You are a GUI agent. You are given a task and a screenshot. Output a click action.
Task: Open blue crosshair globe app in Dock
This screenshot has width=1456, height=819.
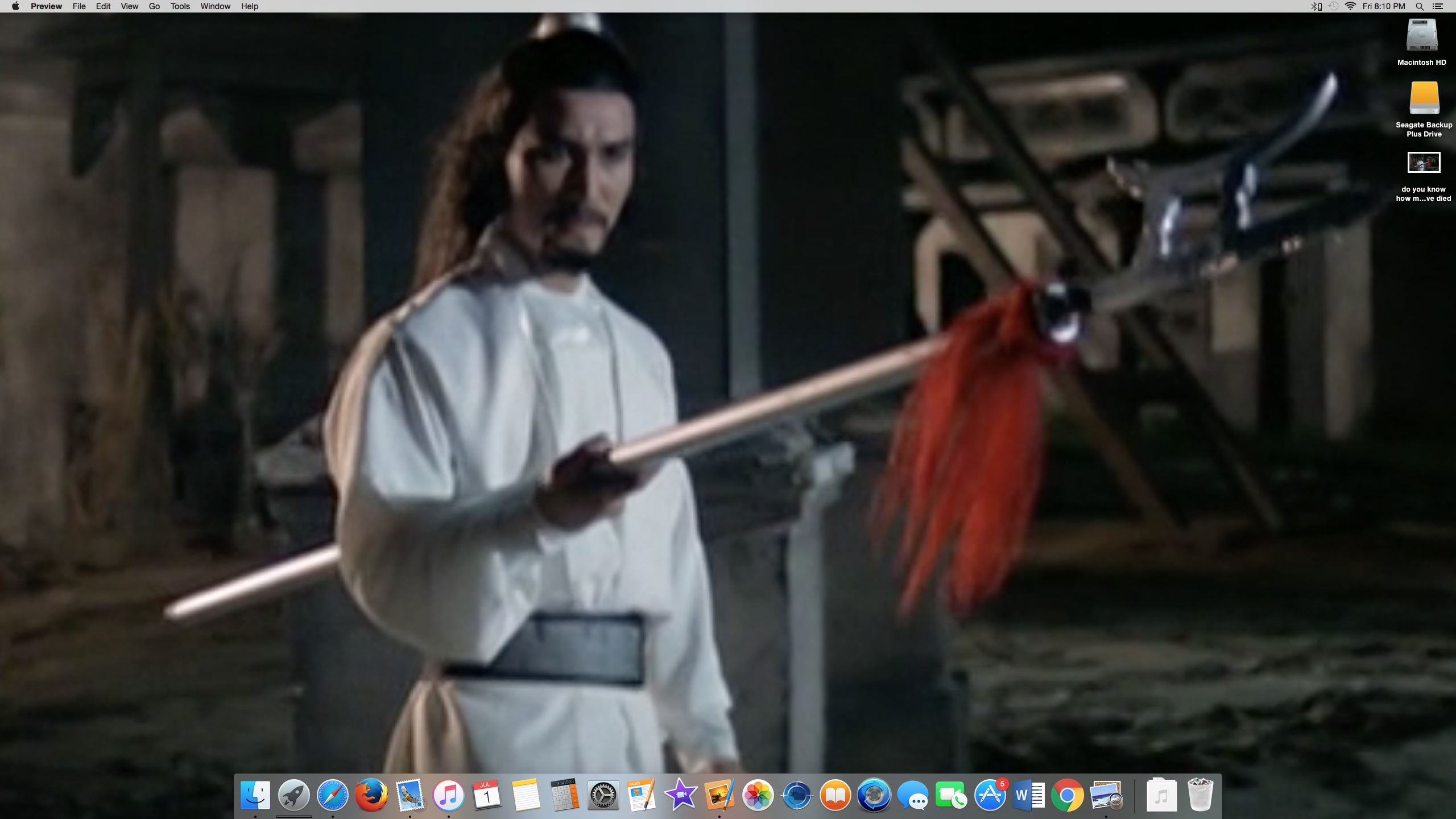(x=797, y=795)
